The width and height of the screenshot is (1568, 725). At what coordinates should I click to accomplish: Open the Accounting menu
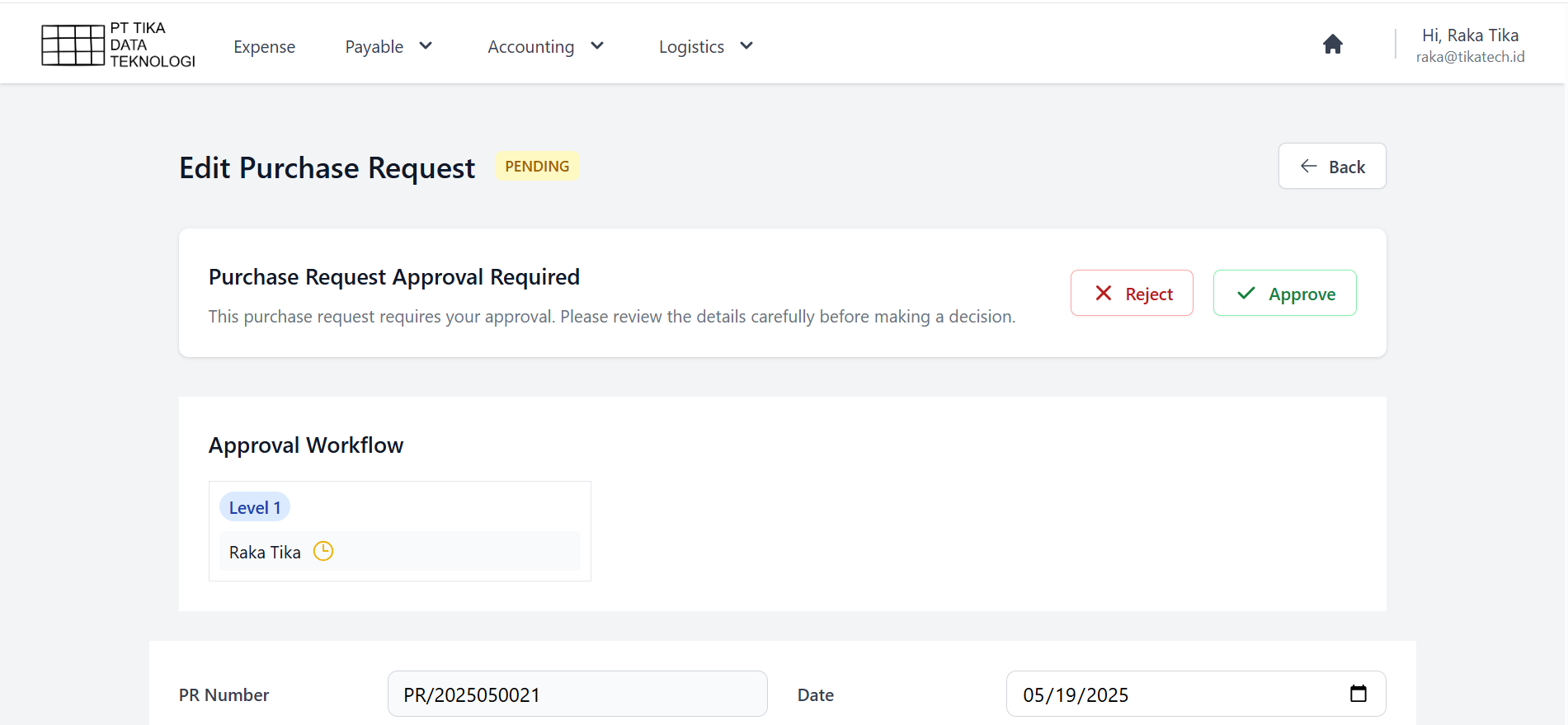[x=530, y=47]
